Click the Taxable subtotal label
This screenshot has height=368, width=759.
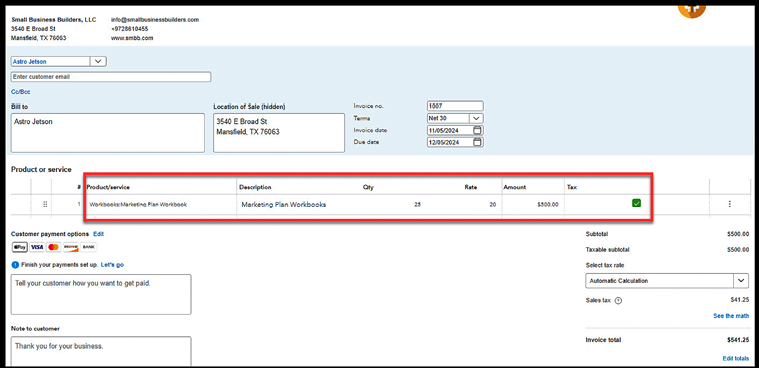pyautogui.click(x=607, y=250)
